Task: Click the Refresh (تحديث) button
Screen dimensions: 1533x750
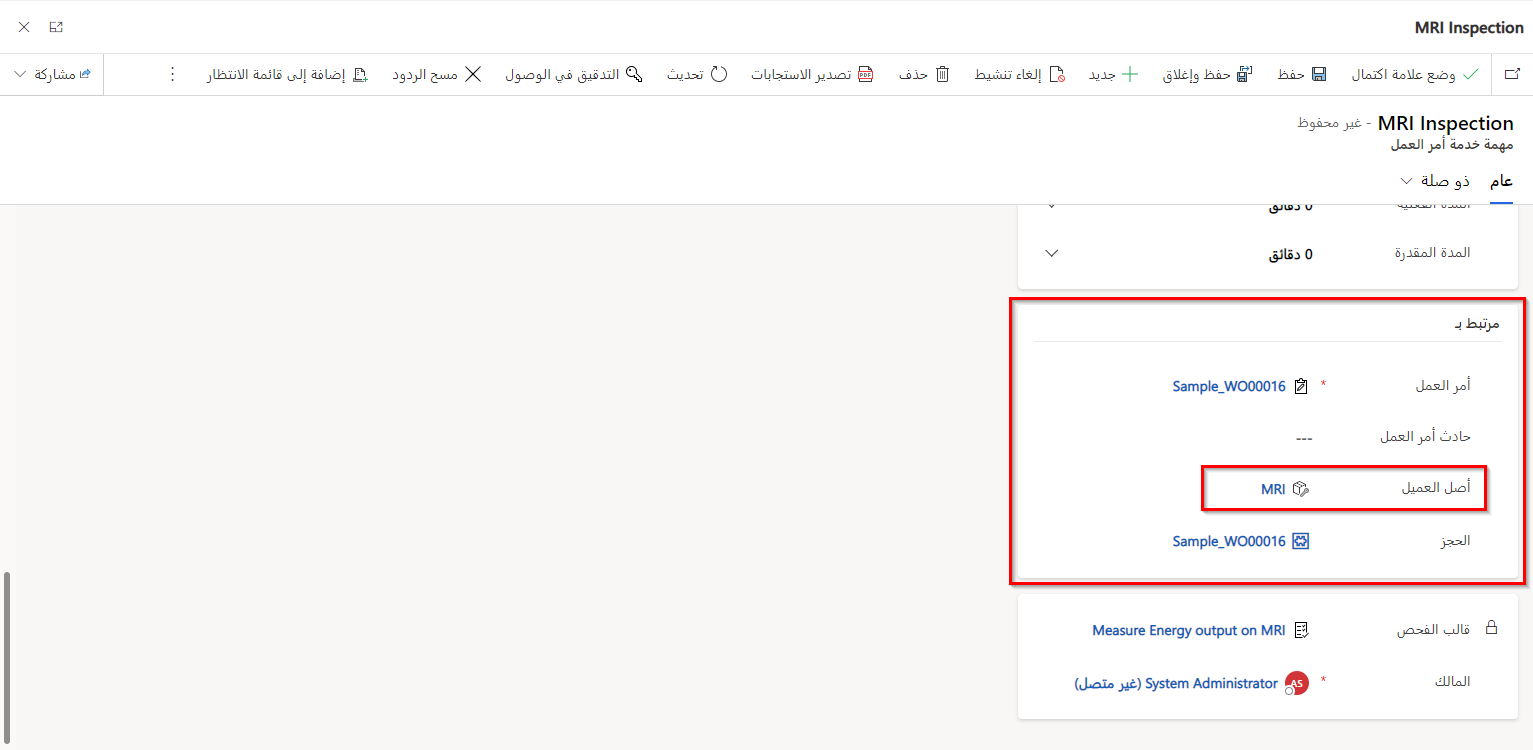Action: pyautogui.click(x=698, y=75)
